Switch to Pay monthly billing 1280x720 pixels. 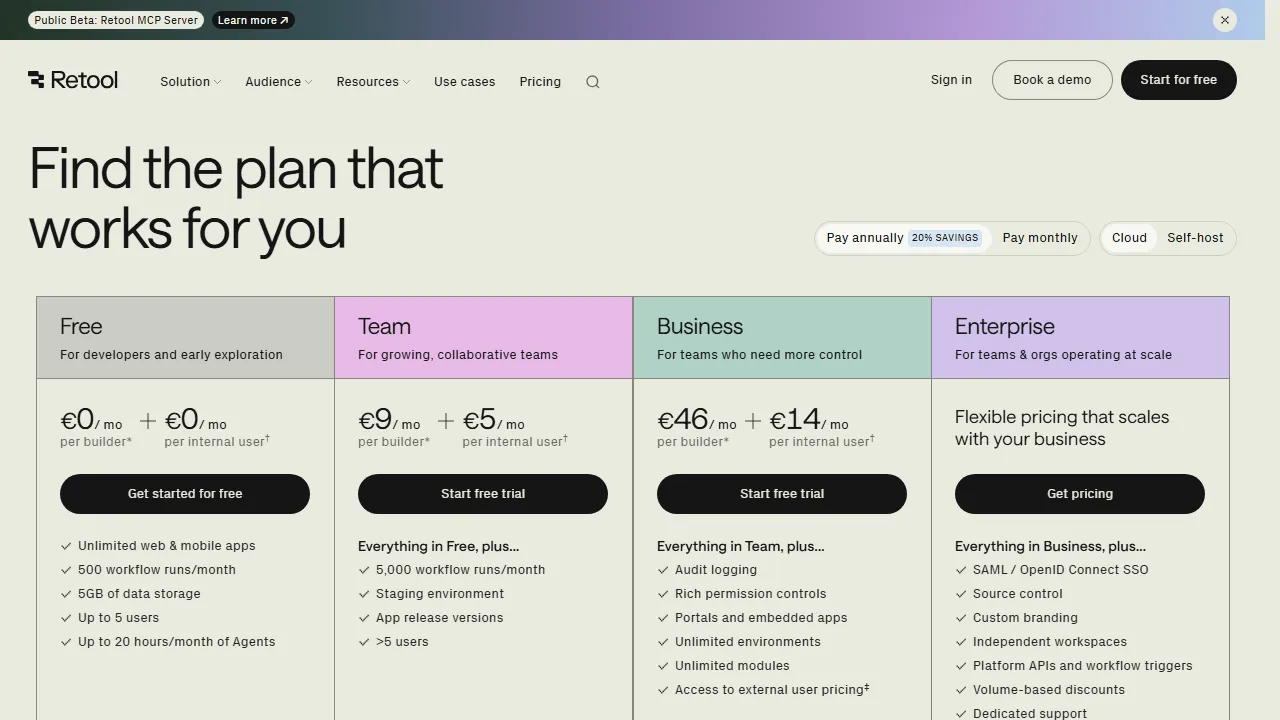coord(1040,238)
